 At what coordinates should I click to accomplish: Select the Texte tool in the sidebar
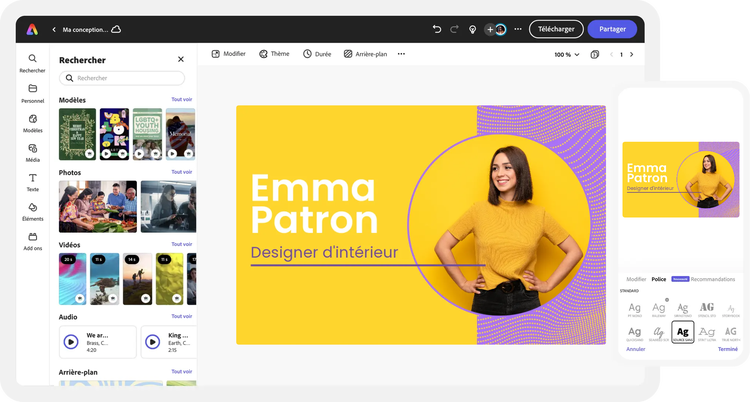(x=33, y=181)
